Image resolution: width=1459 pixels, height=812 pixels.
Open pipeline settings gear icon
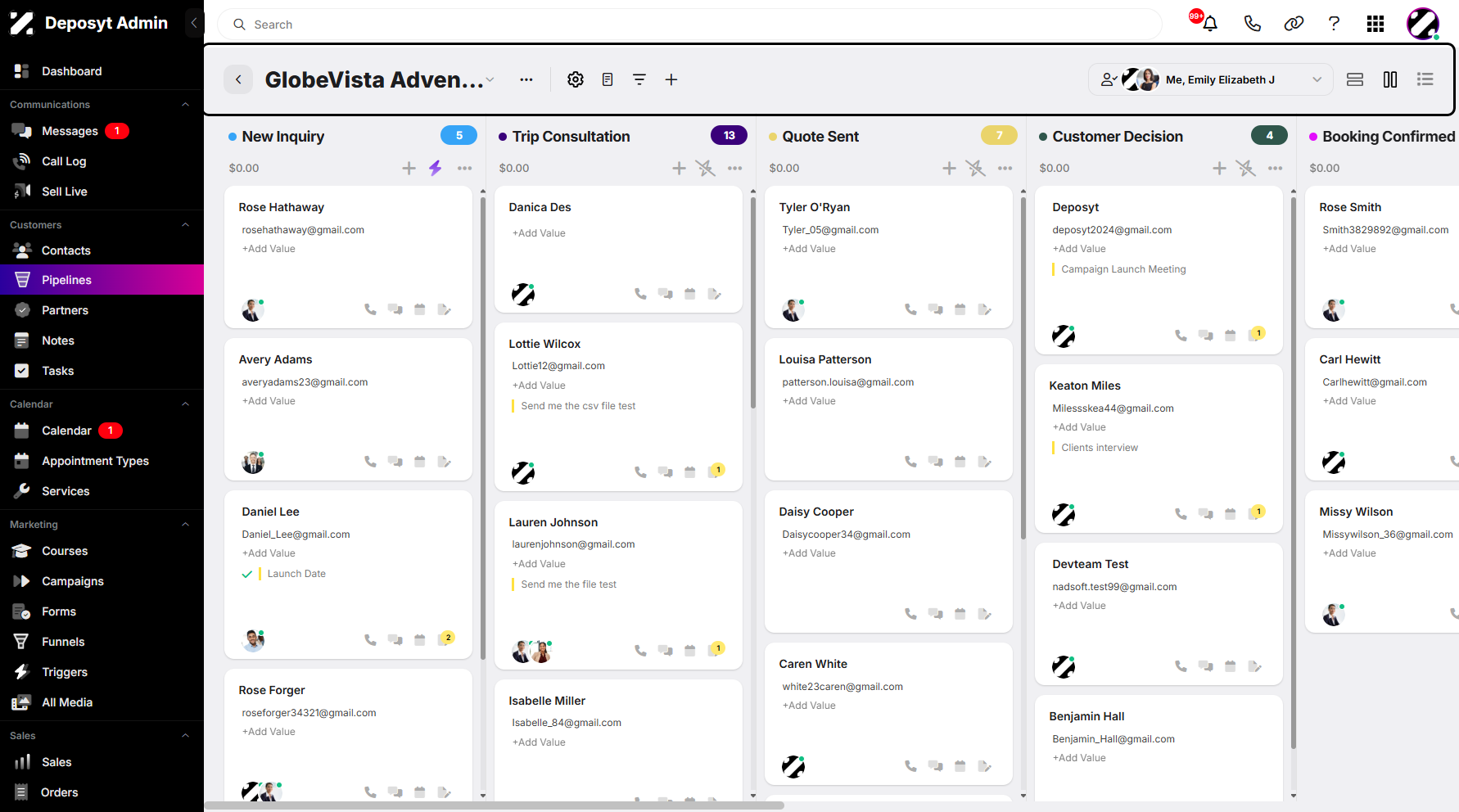pos(576,79)
